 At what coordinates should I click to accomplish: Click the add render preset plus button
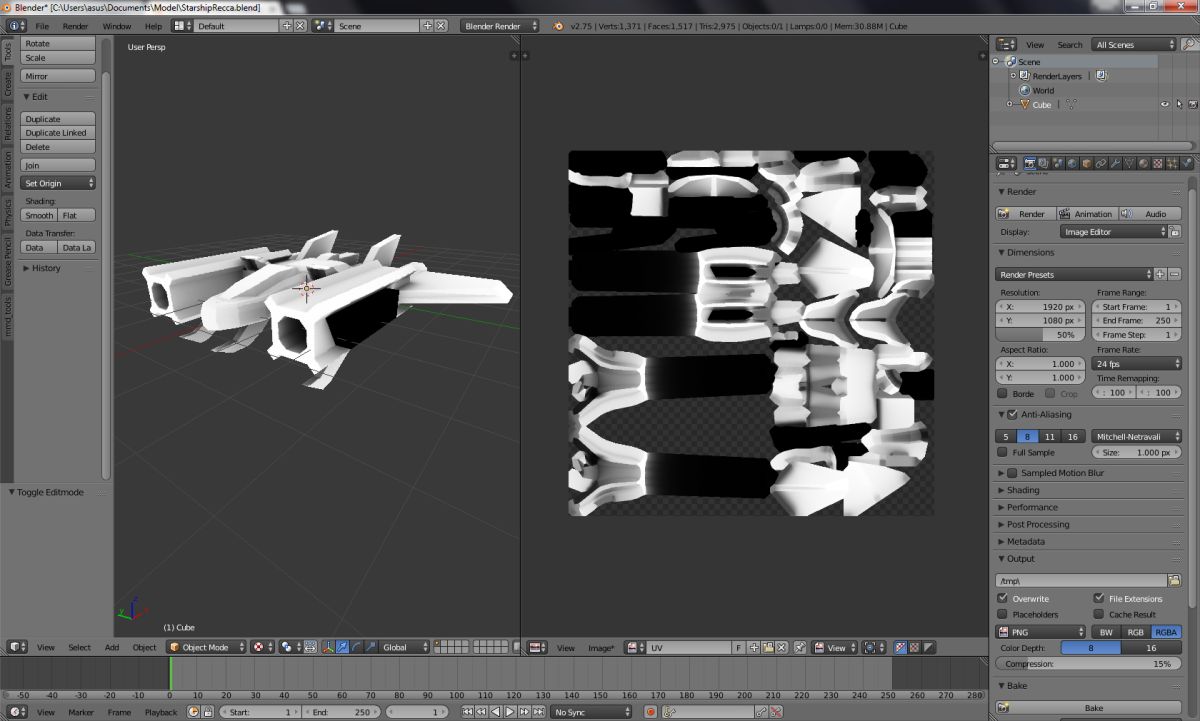(1160, 274)
